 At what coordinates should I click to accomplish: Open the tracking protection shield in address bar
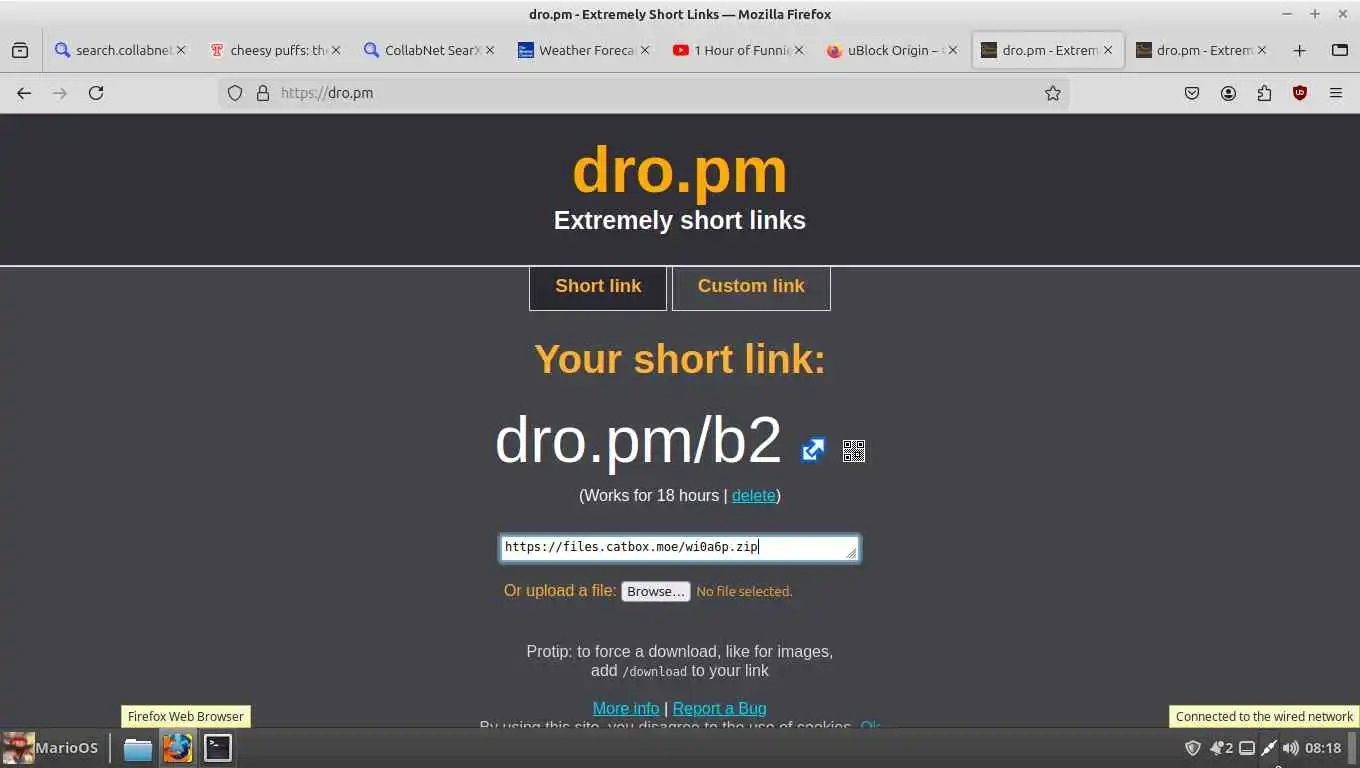[235, 93]
